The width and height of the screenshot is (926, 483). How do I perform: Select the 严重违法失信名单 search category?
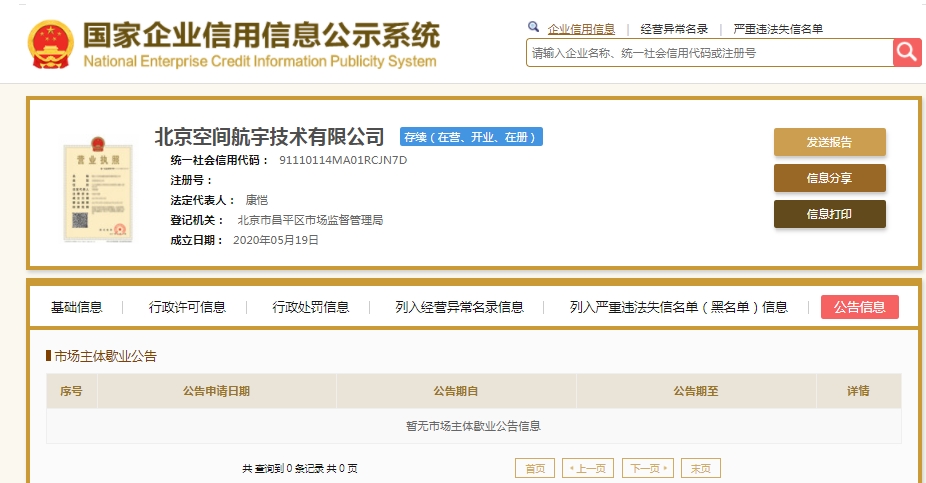(778, 29)
